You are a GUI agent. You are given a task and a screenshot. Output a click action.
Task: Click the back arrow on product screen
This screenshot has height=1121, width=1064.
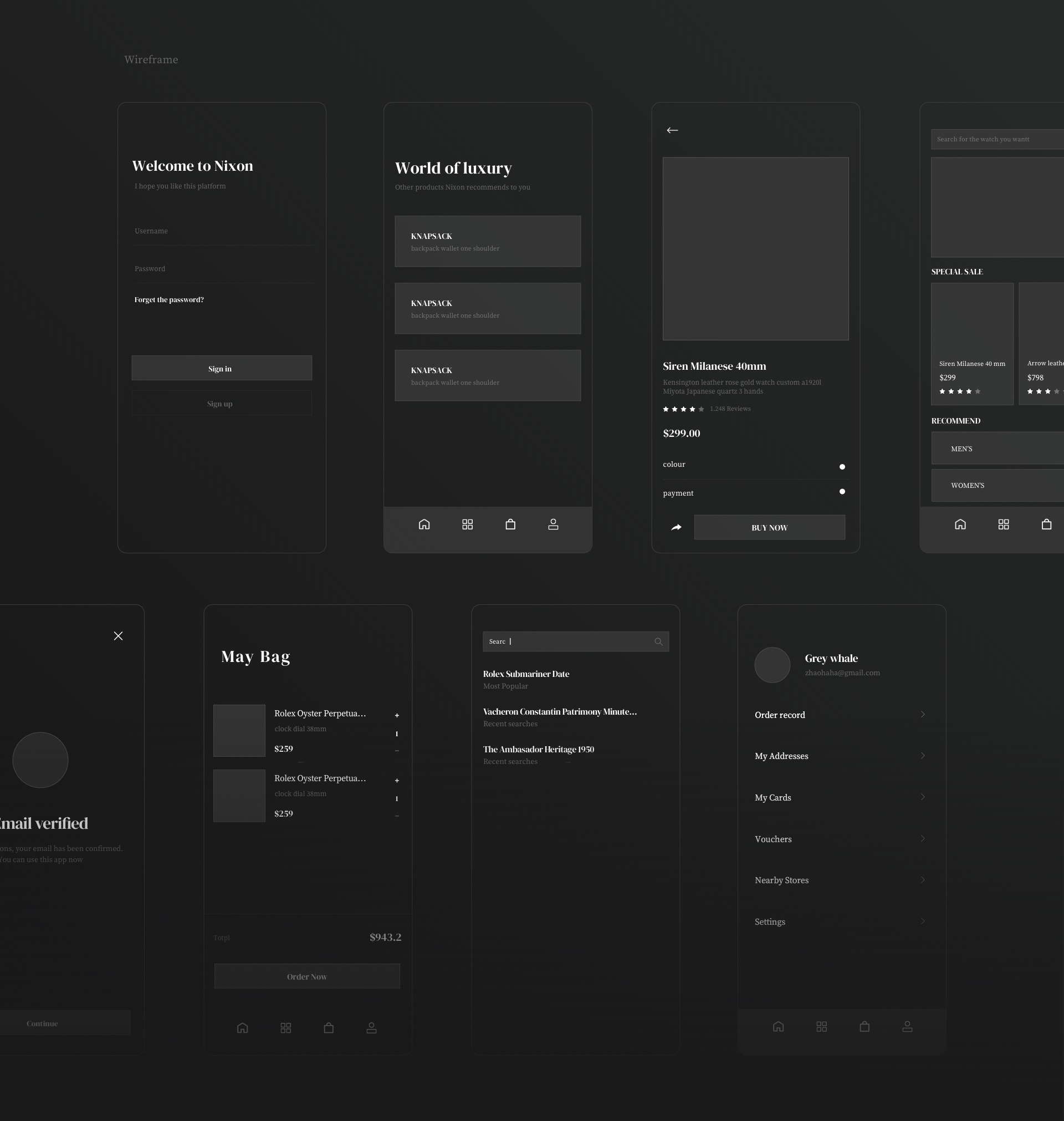(672, 130)
